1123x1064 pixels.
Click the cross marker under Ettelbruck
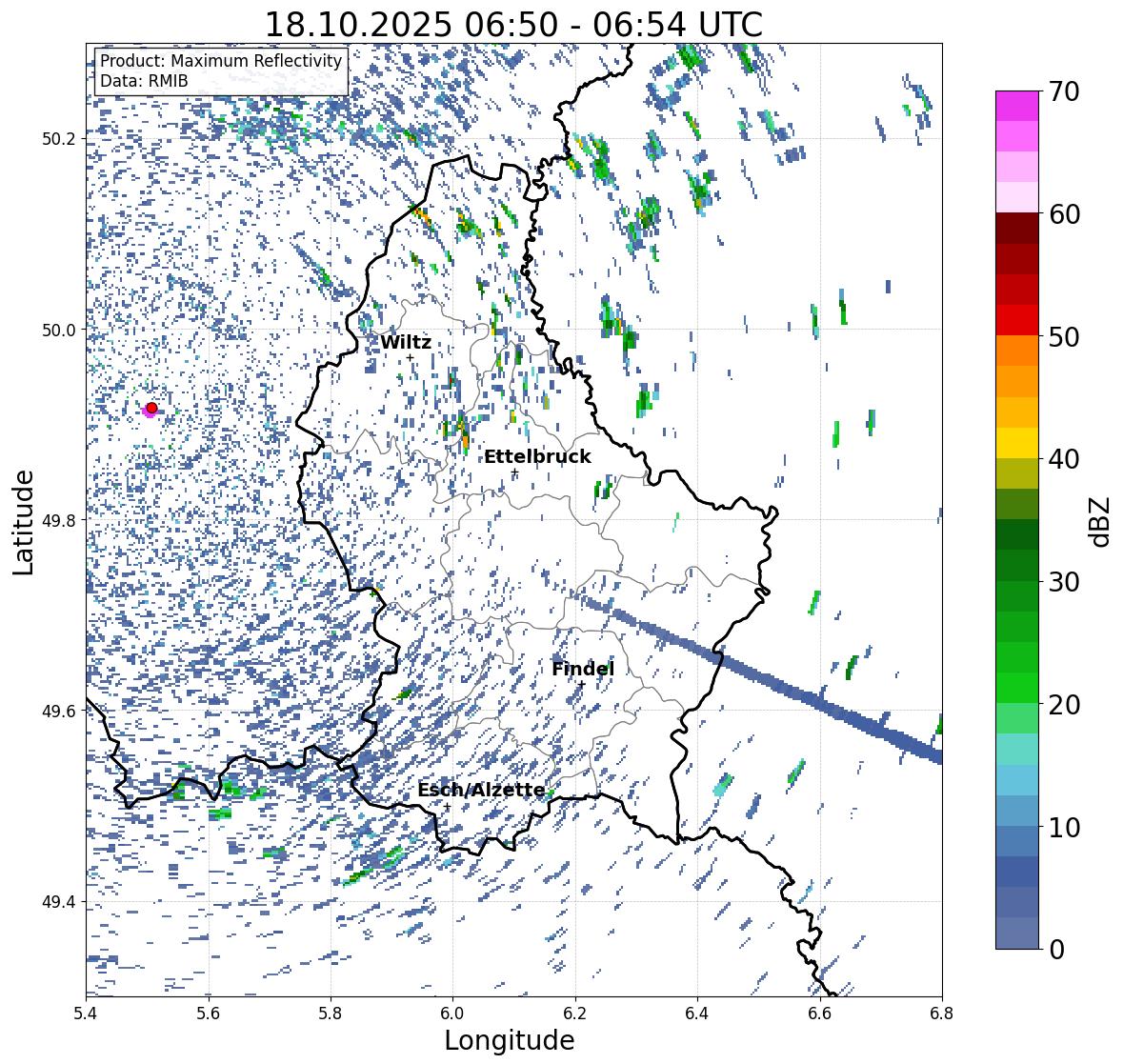515,472
